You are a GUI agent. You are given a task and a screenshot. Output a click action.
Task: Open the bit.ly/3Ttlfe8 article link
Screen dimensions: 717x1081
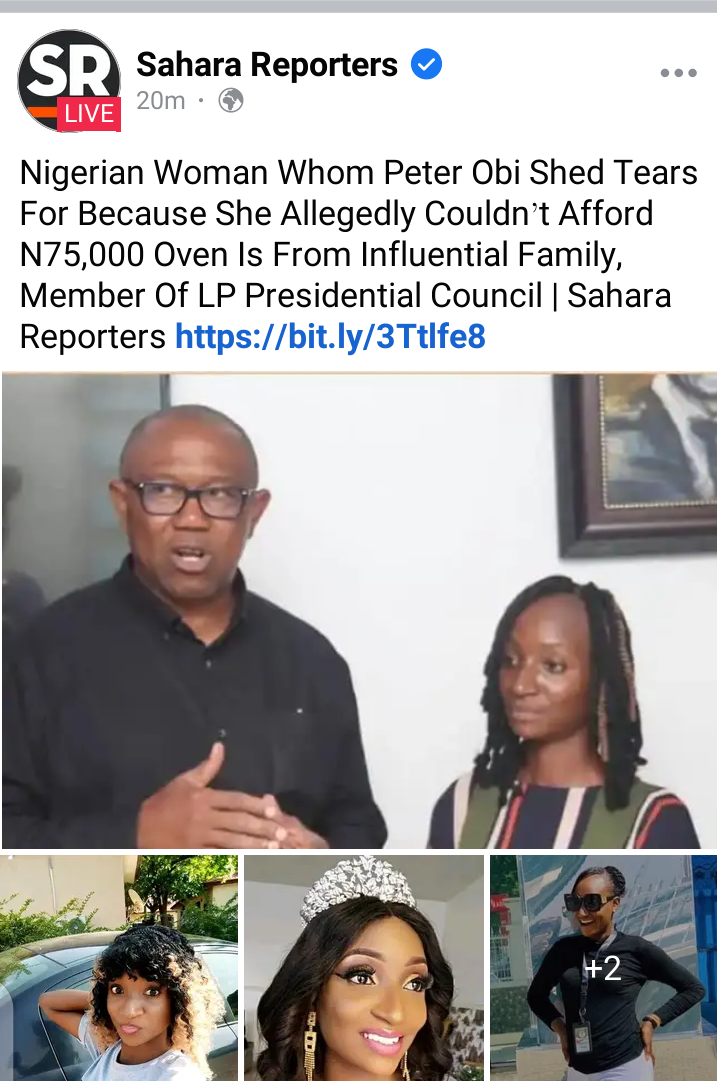(330, 336)
